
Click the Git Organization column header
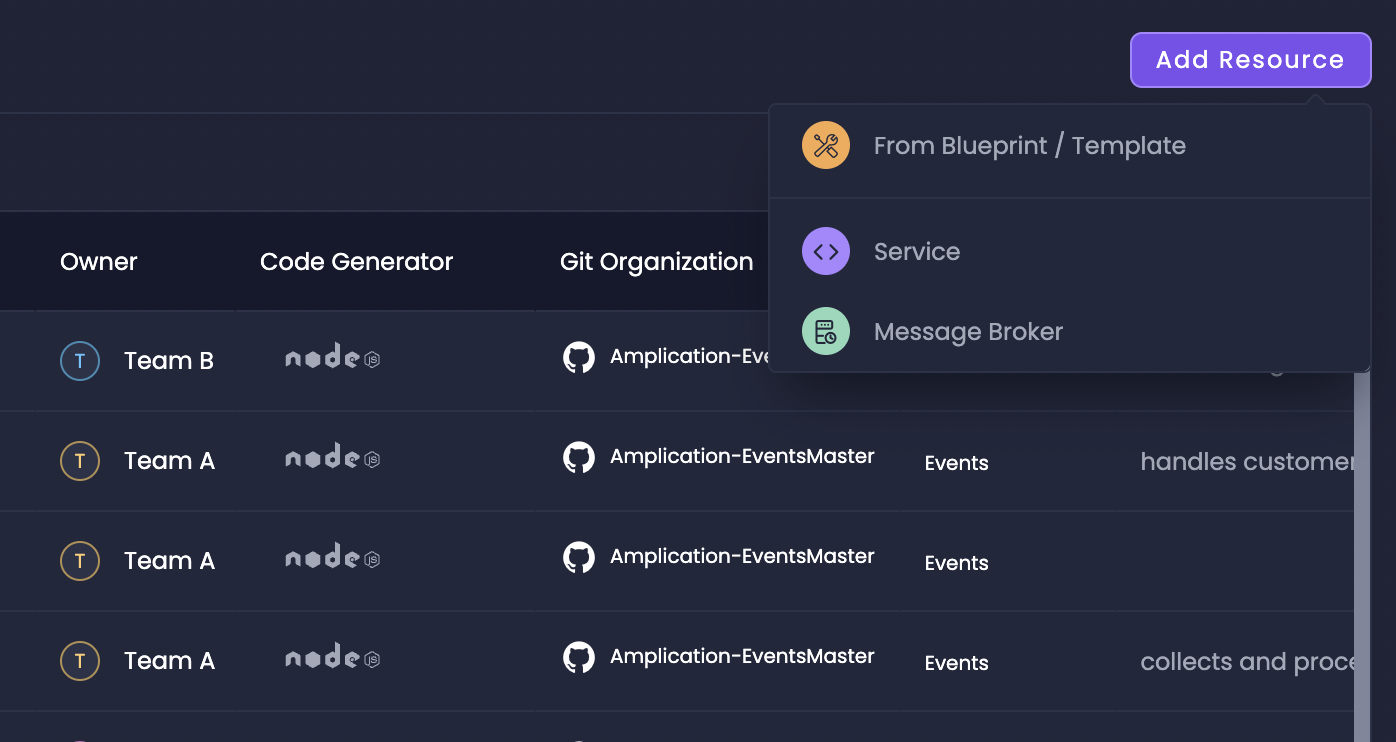[656, 262]
